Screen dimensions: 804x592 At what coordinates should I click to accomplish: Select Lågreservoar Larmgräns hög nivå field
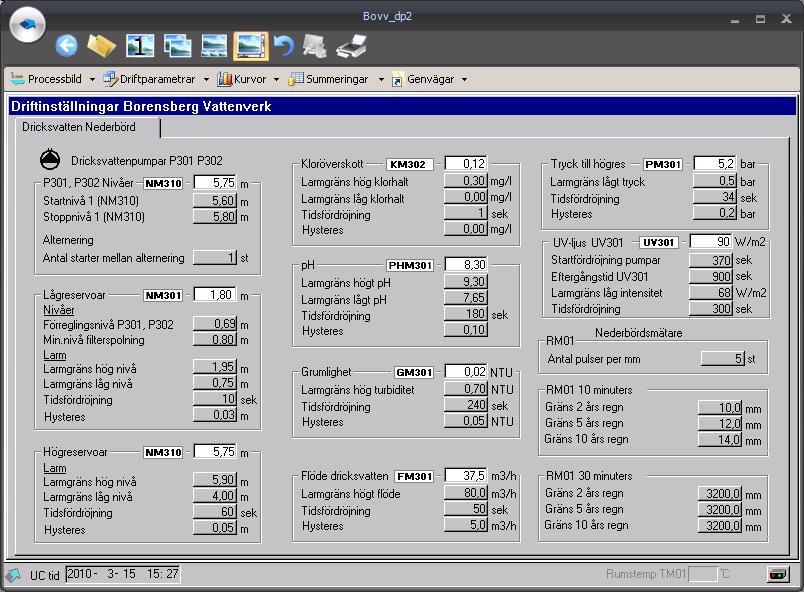pos(214,367)
